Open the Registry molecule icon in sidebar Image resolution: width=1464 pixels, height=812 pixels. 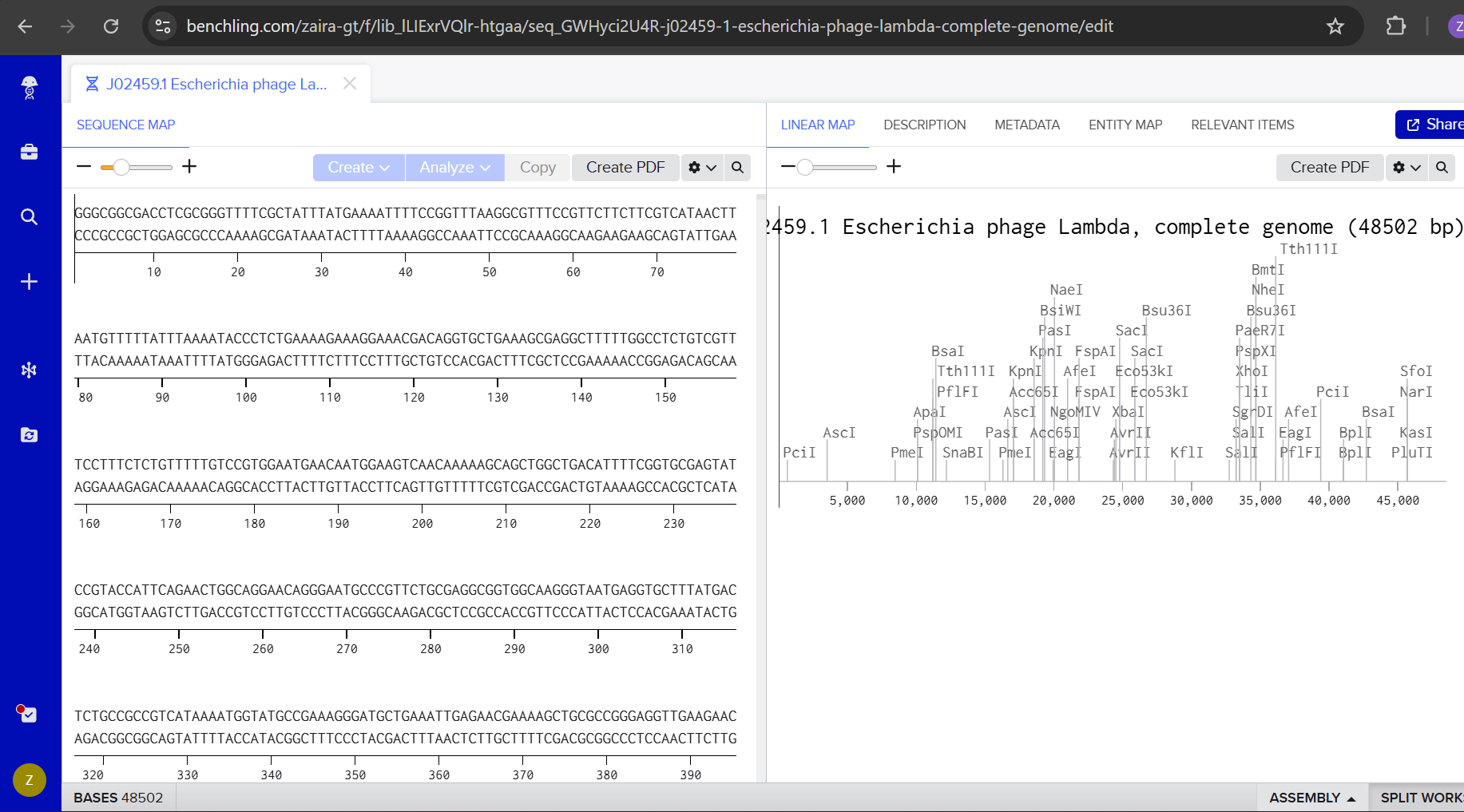click(x=30, y=370)
